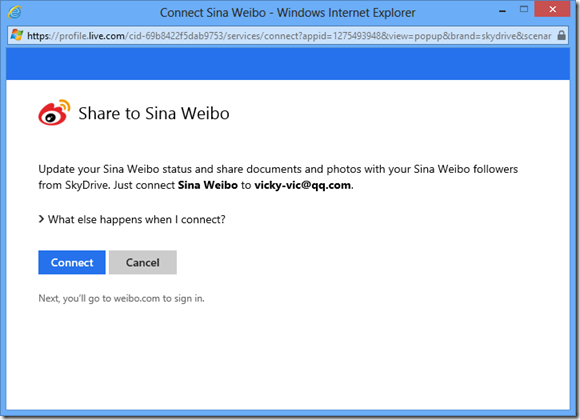
Task: Click the "Update your Sina Weibo status" sentence
Action: (x=278, y=177)
